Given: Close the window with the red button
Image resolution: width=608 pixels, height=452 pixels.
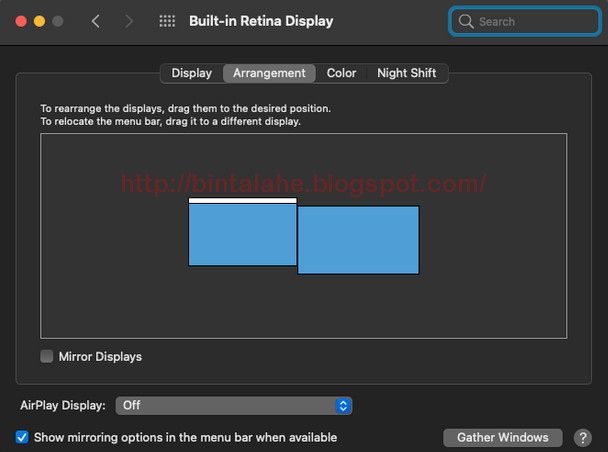Looking at the screenshot, I should 21,21.
